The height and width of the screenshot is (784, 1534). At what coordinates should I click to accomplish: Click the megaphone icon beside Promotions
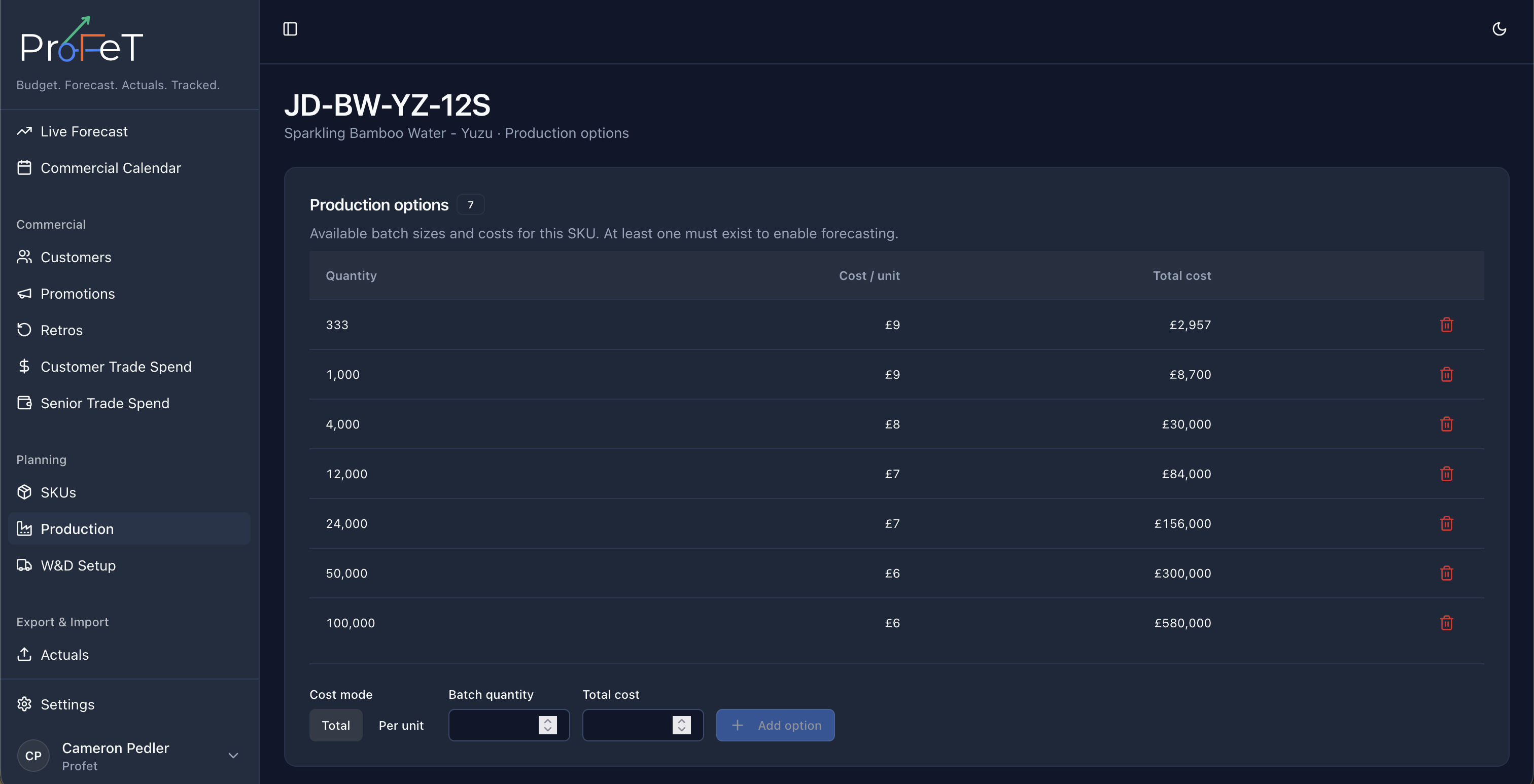[x=24, y=294]
